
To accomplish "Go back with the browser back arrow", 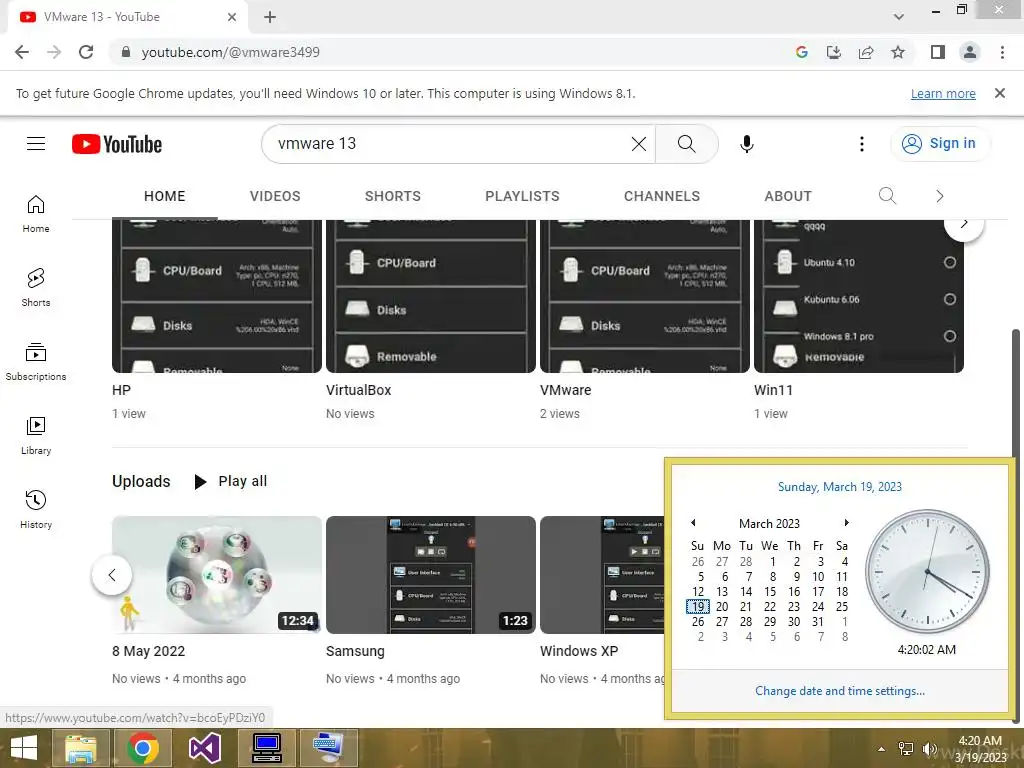I will 22,52.
